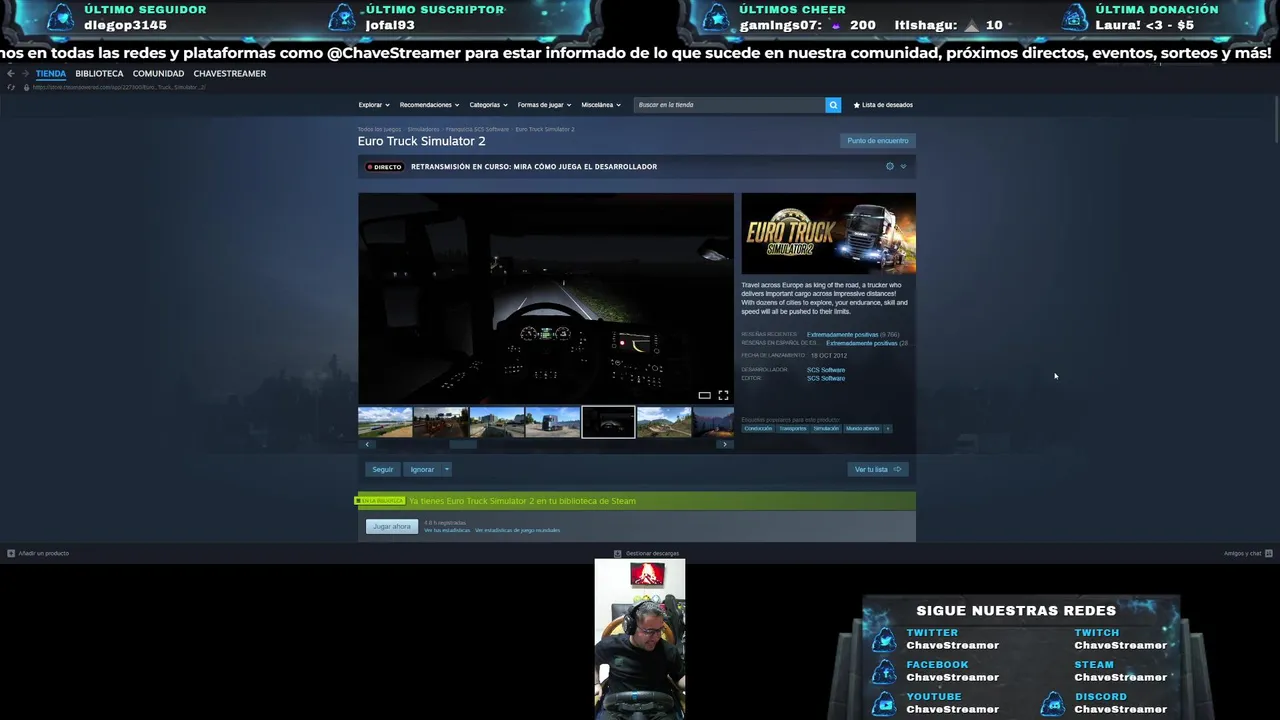
Task: Open the CHAVESTREAMER profile tab
Action: (x=230, y=74)
